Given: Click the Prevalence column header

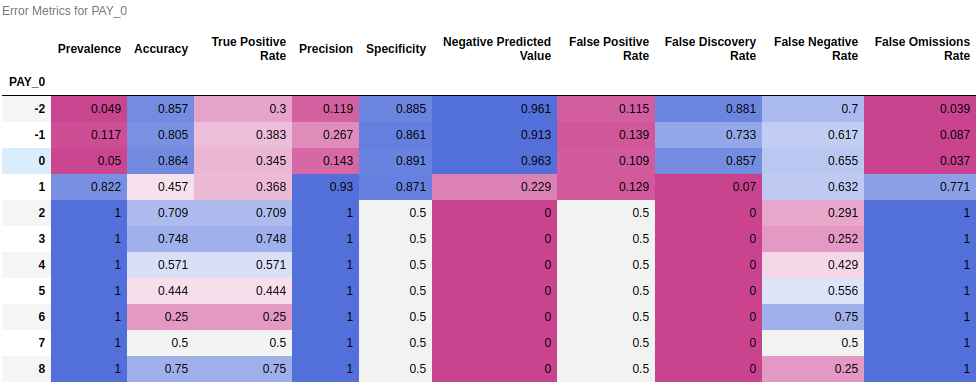Looking at the screenshot, I should pyautogui.click(x=89, y=49).
